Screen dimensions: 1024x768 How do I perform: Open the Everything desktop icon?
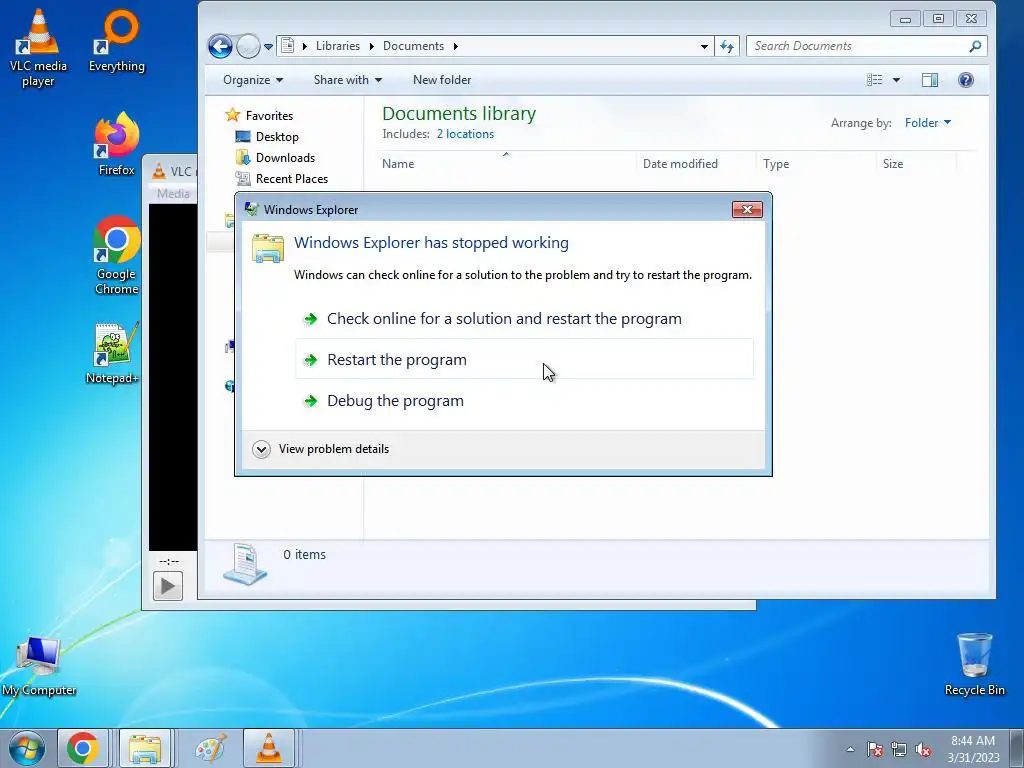click(117, 41)
